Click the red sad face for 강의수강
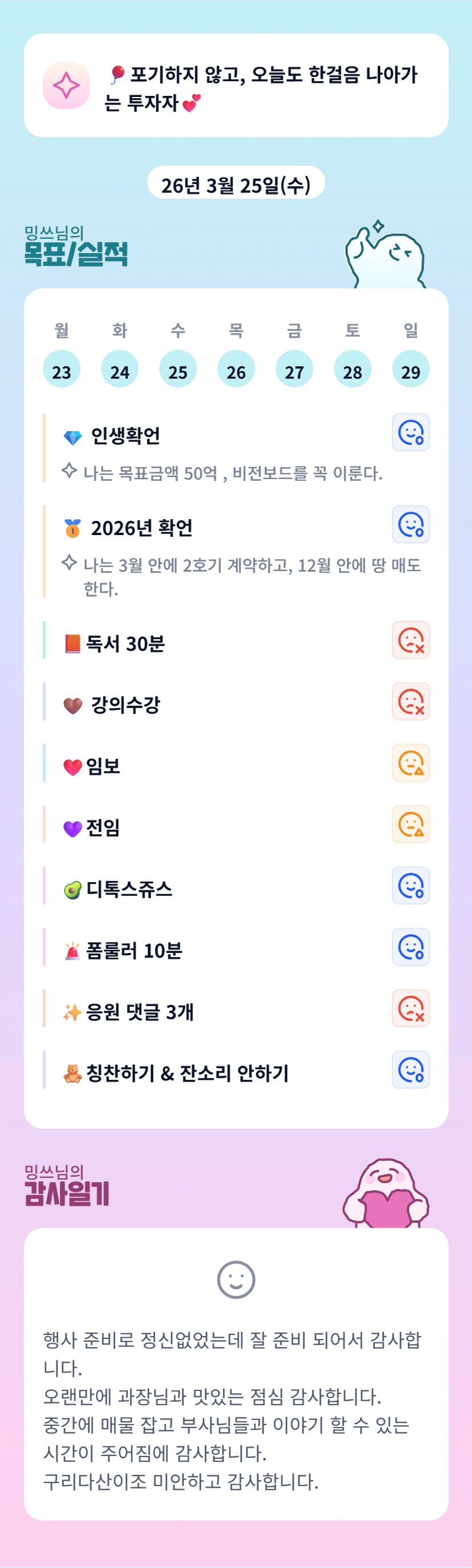The height and width of the screenshot is (1568, 472). (410, 702)
